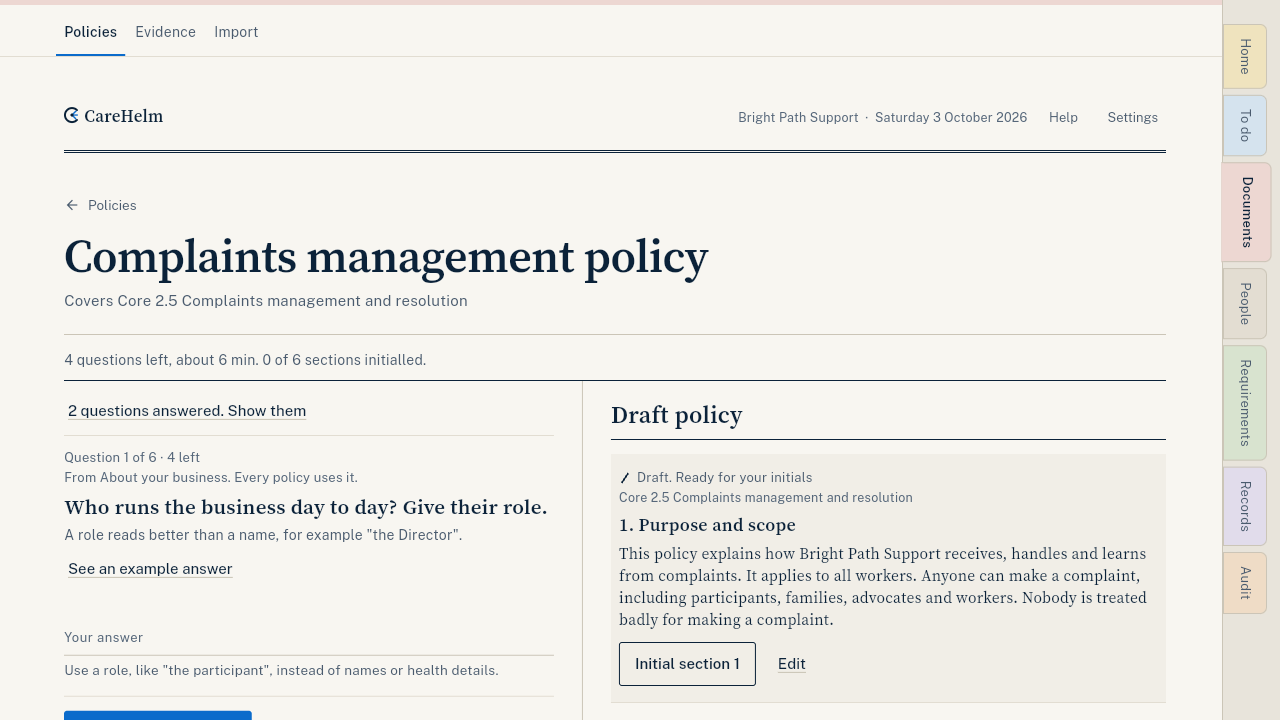Click Draft. Ready for your initials status
The width and height of the screenshot is (1280, 720).
point(725,478)
